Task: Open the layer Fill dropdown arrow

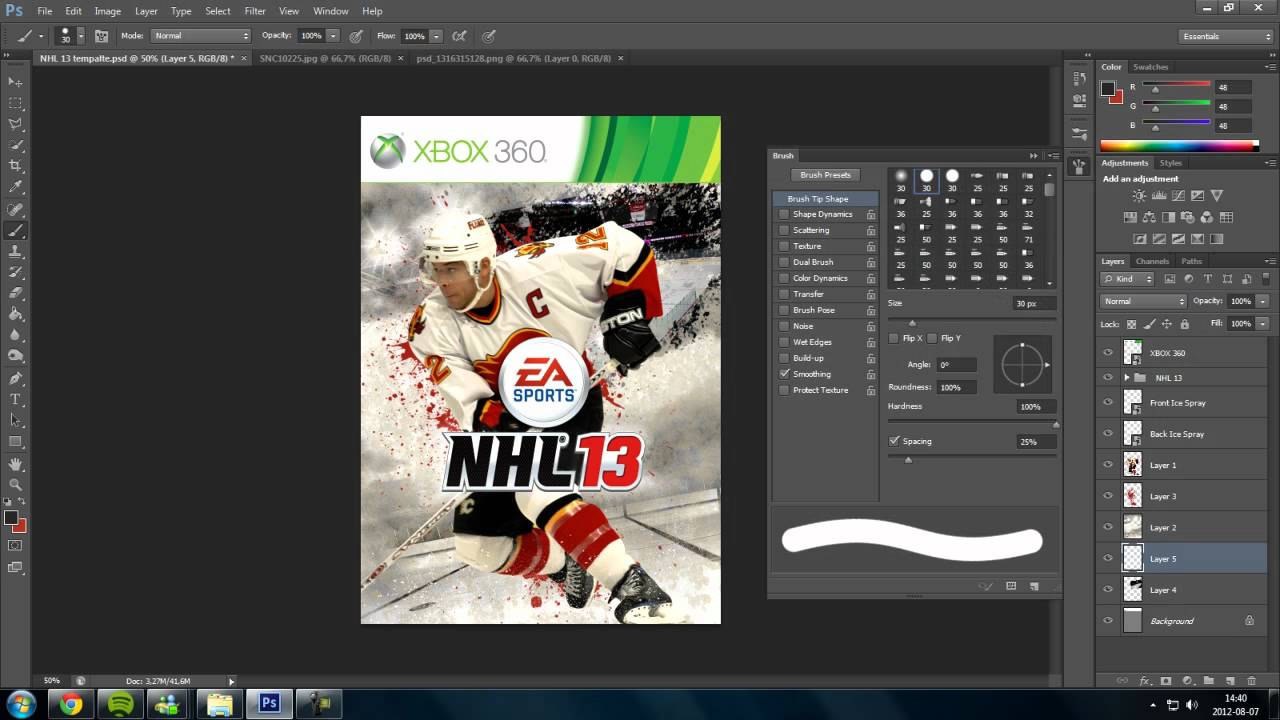Action: click(x=1263, y=324)
